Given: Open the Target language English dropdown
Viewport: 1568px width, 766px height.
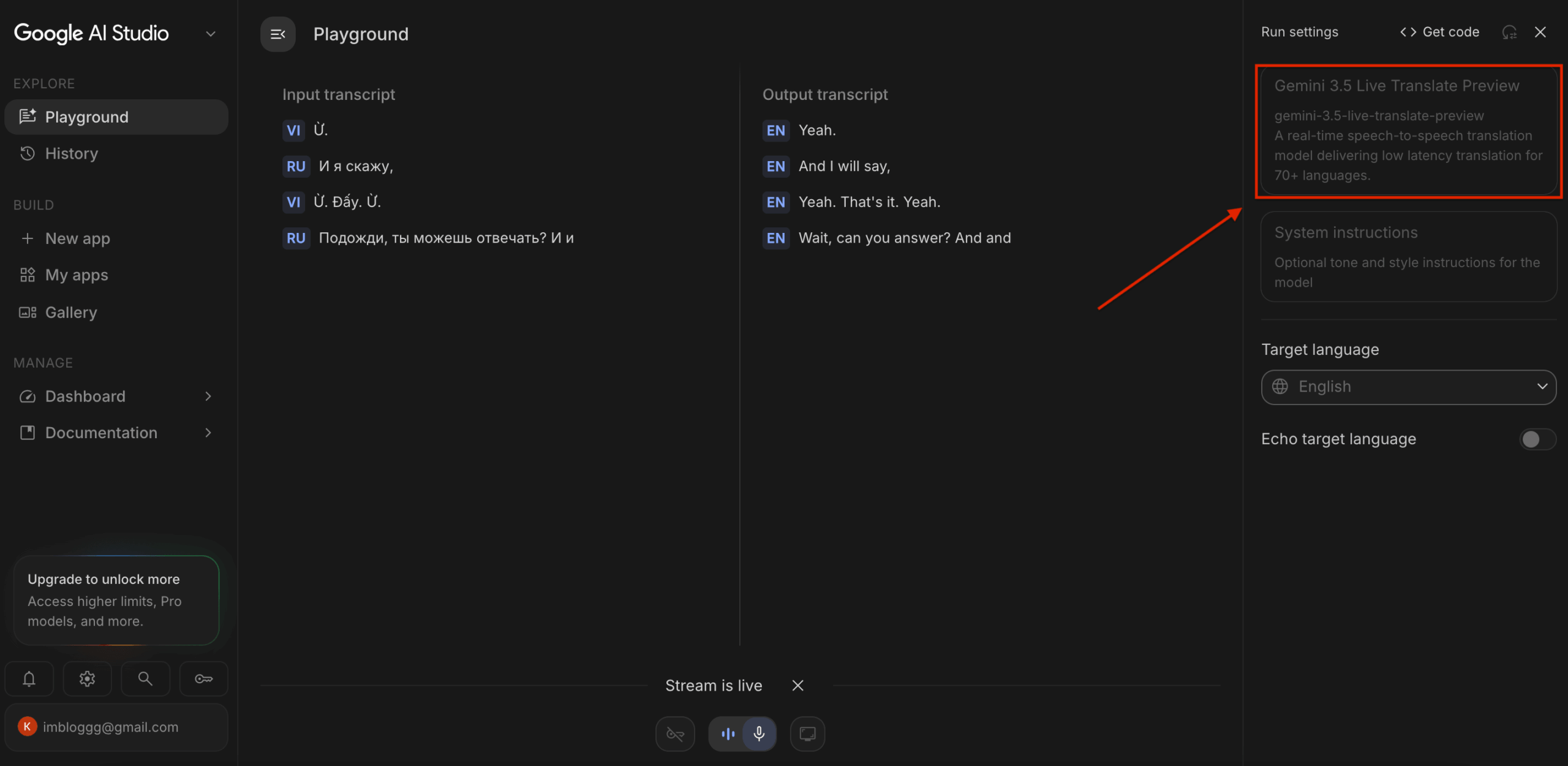Looking at the screenshot, I should [1409, 387].
